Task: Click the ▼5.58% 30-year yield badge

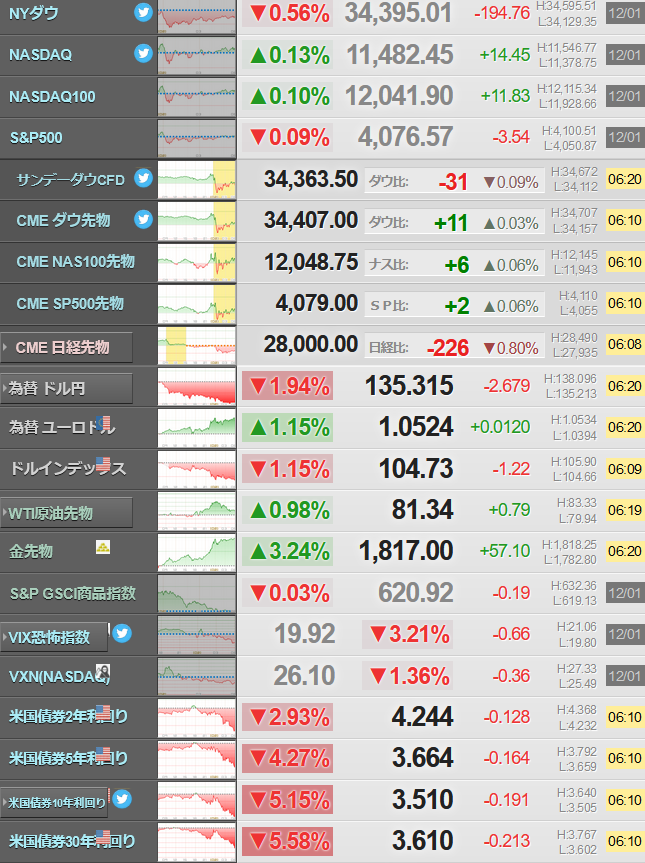Action: (x=287, y=840)
